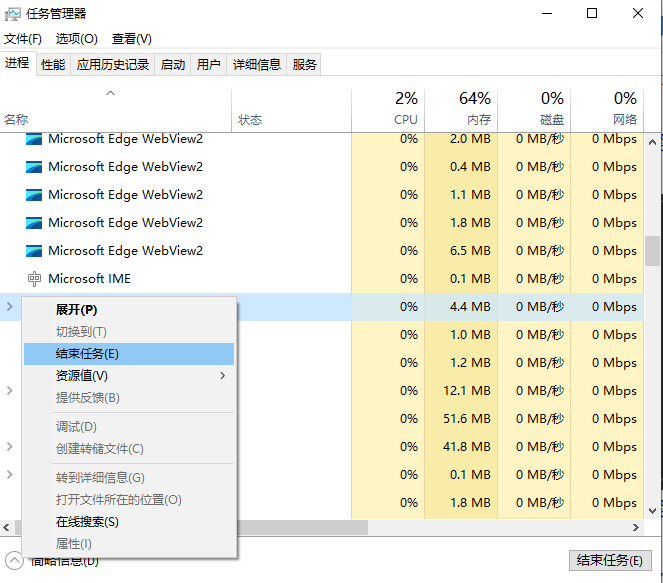Click the 简略信息 collapse arrow icon
The height and width of the screenshot is (583, 663).
pyautogui.click(x=14, y=560)
